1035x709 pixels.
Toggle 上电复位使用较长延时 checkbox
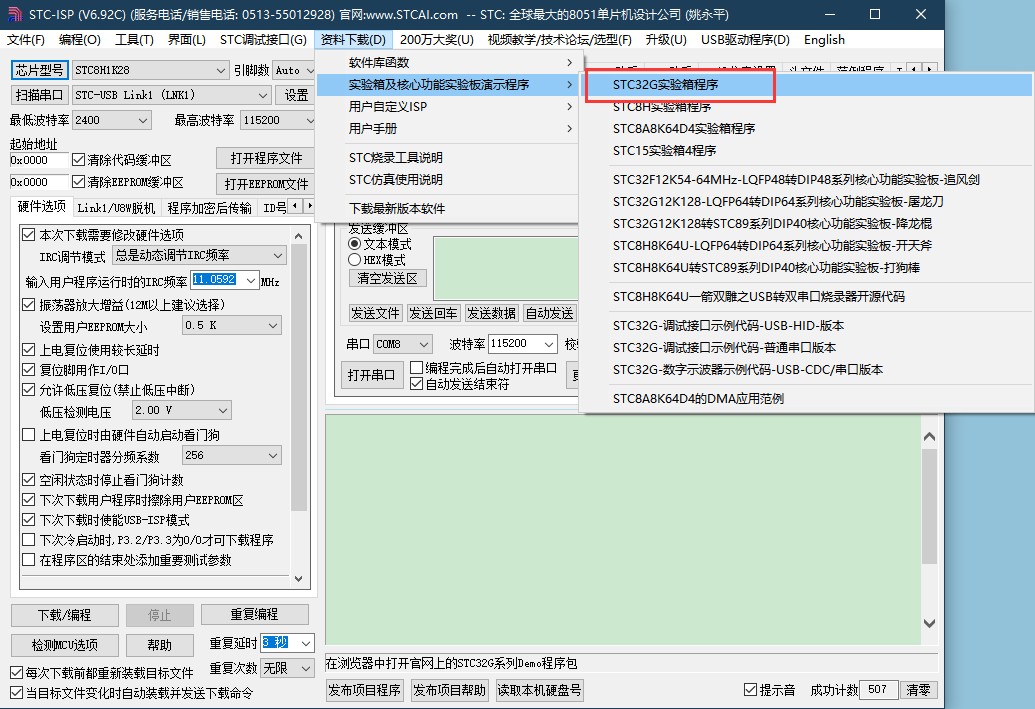tap(28, 349)
